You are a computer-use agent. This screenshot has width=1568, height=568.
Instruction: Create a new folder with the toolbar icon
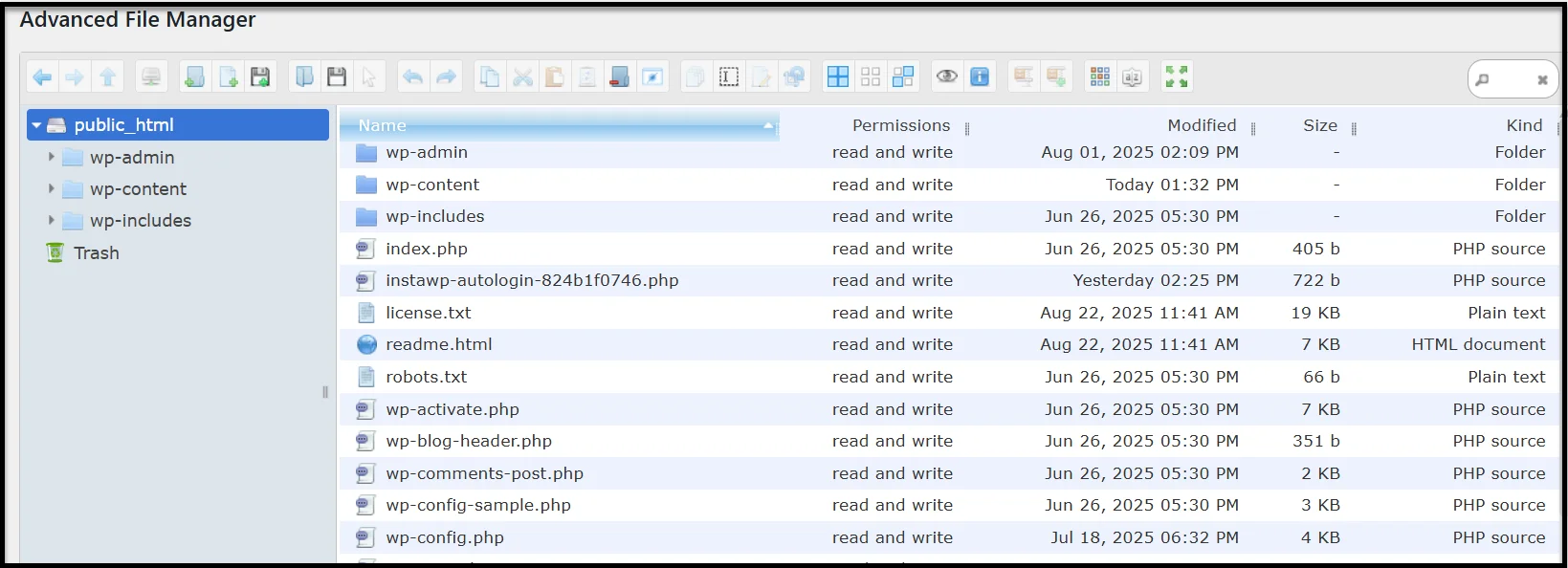pos(194,77)
